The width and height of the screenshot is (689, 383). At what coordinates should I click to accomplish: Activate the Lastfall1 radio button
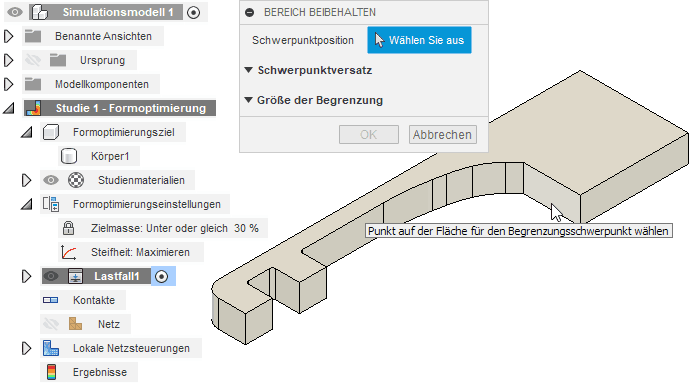(x=162, y=276)
